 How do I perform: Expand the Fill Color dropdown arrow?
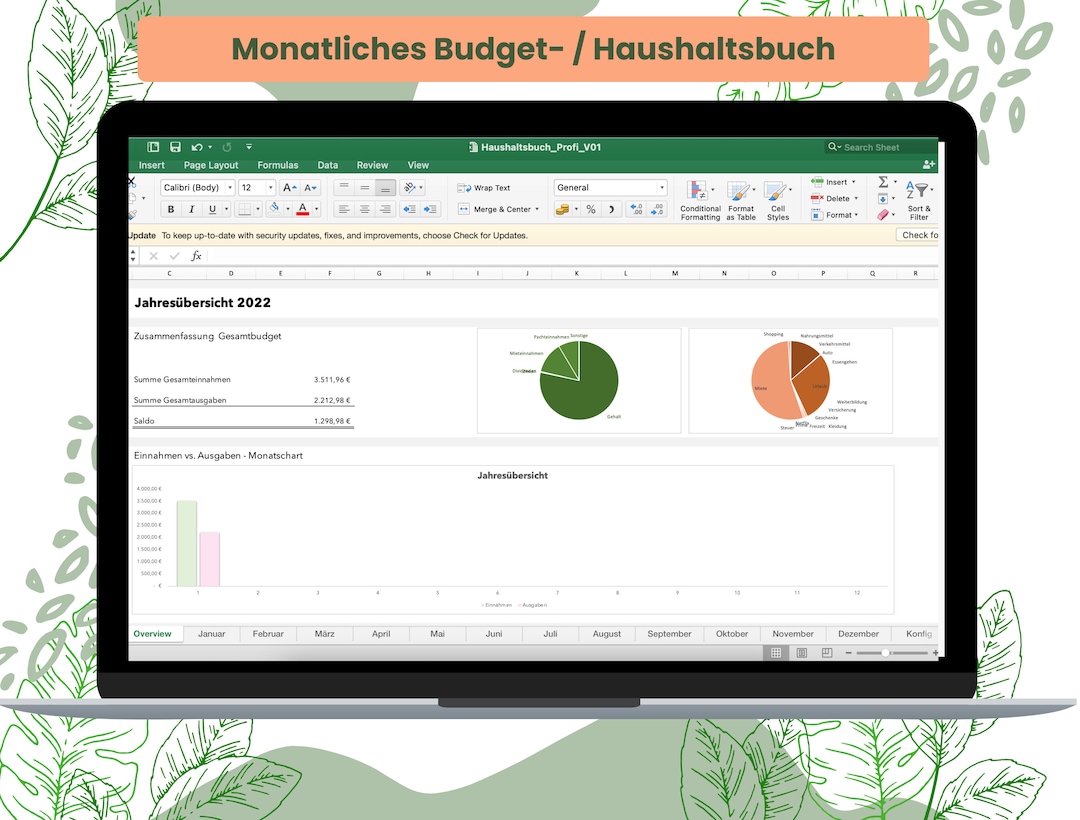pyautogui.click(x=288, y=209)
